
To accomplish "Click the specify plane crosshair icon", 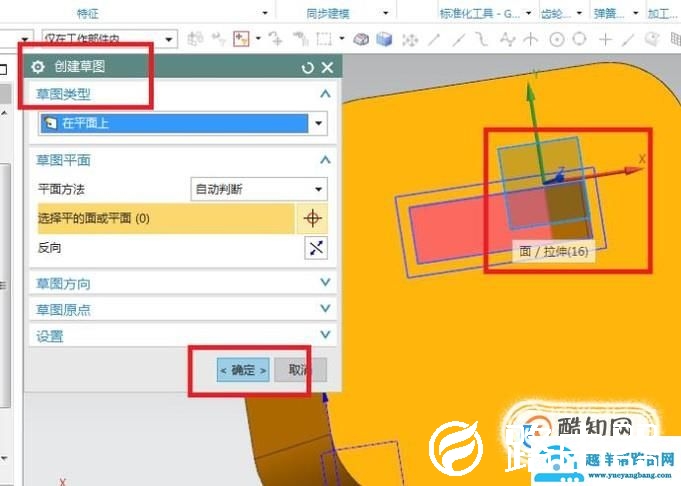I will pos(312,218).
